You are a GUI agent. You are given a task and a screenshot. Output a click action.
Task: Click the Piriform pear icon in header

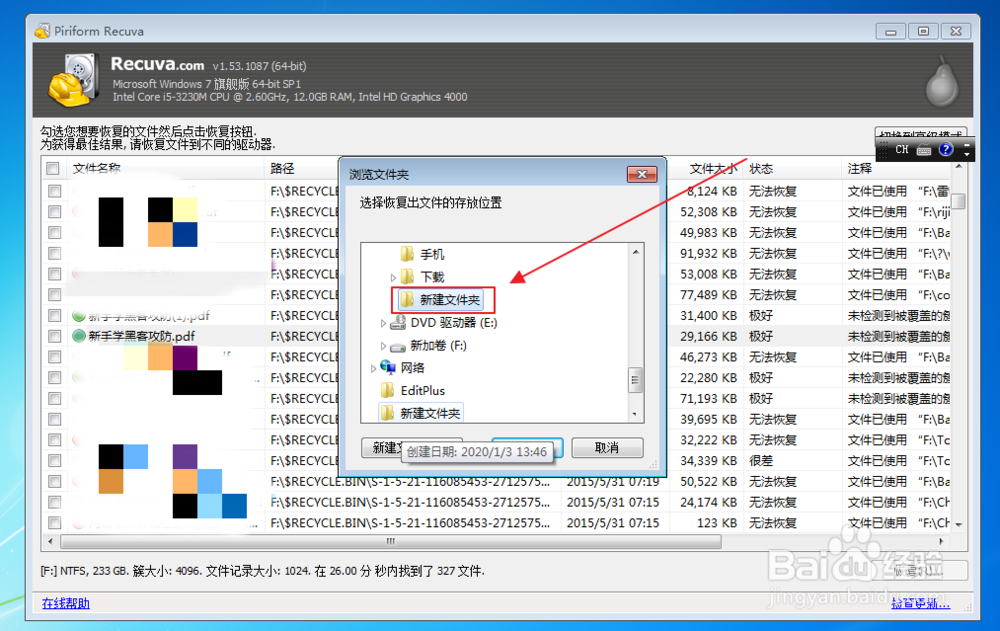click(942, 82)
